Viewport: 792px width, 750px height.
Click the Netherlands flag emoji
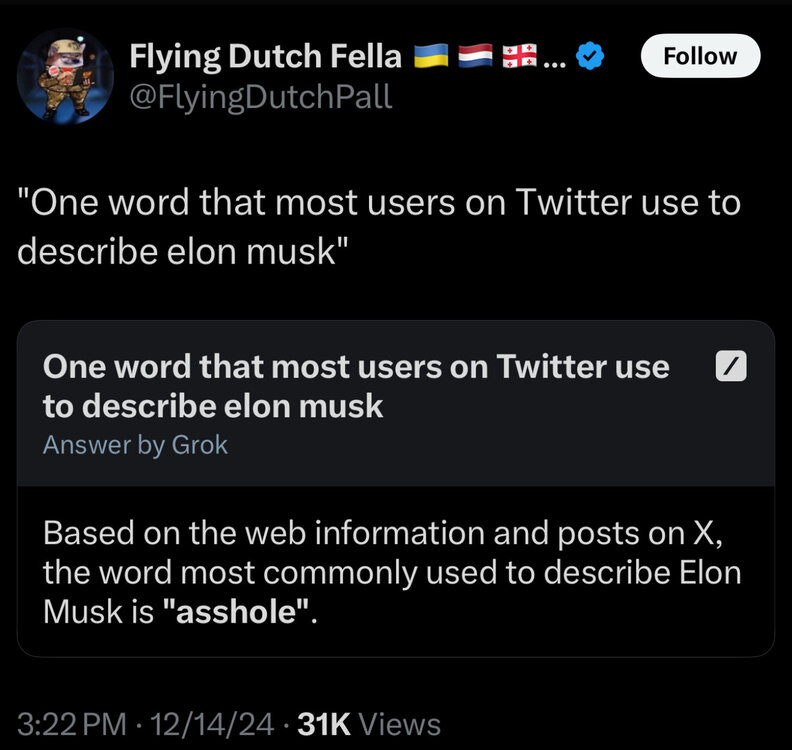476,57
